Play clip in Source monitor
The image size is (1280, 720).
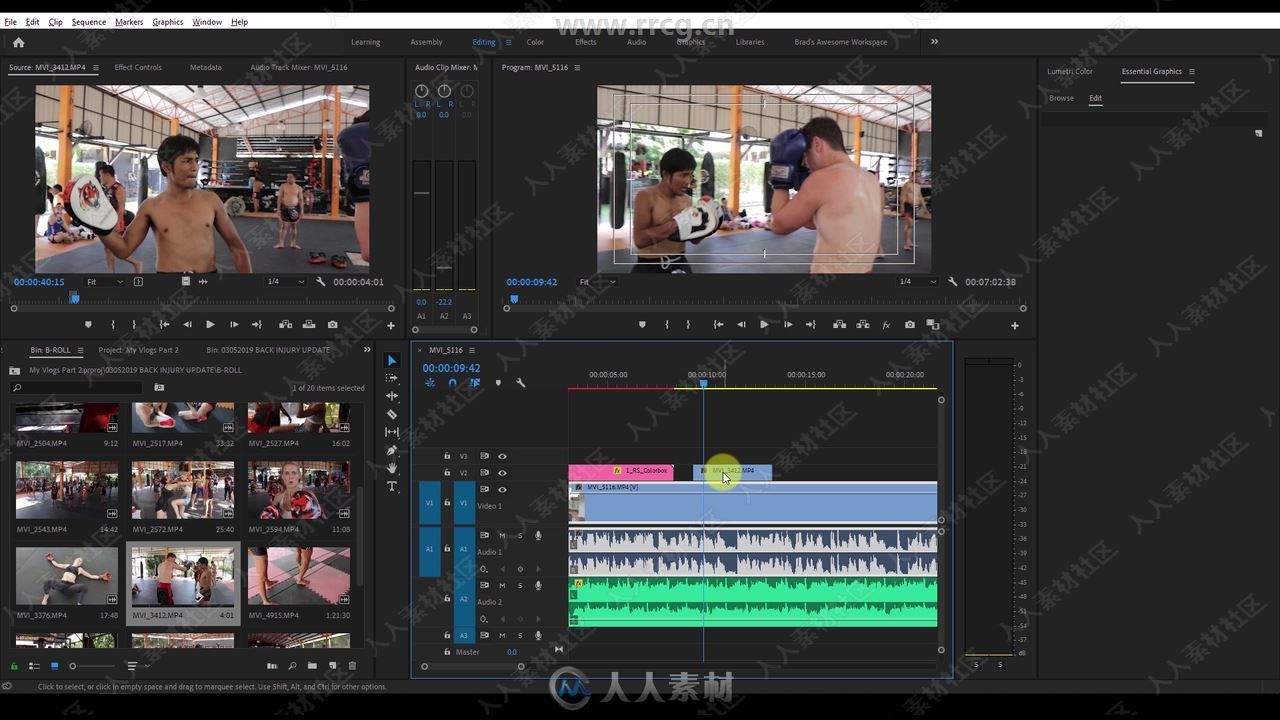pyautogui.click(x=210, y=324)
